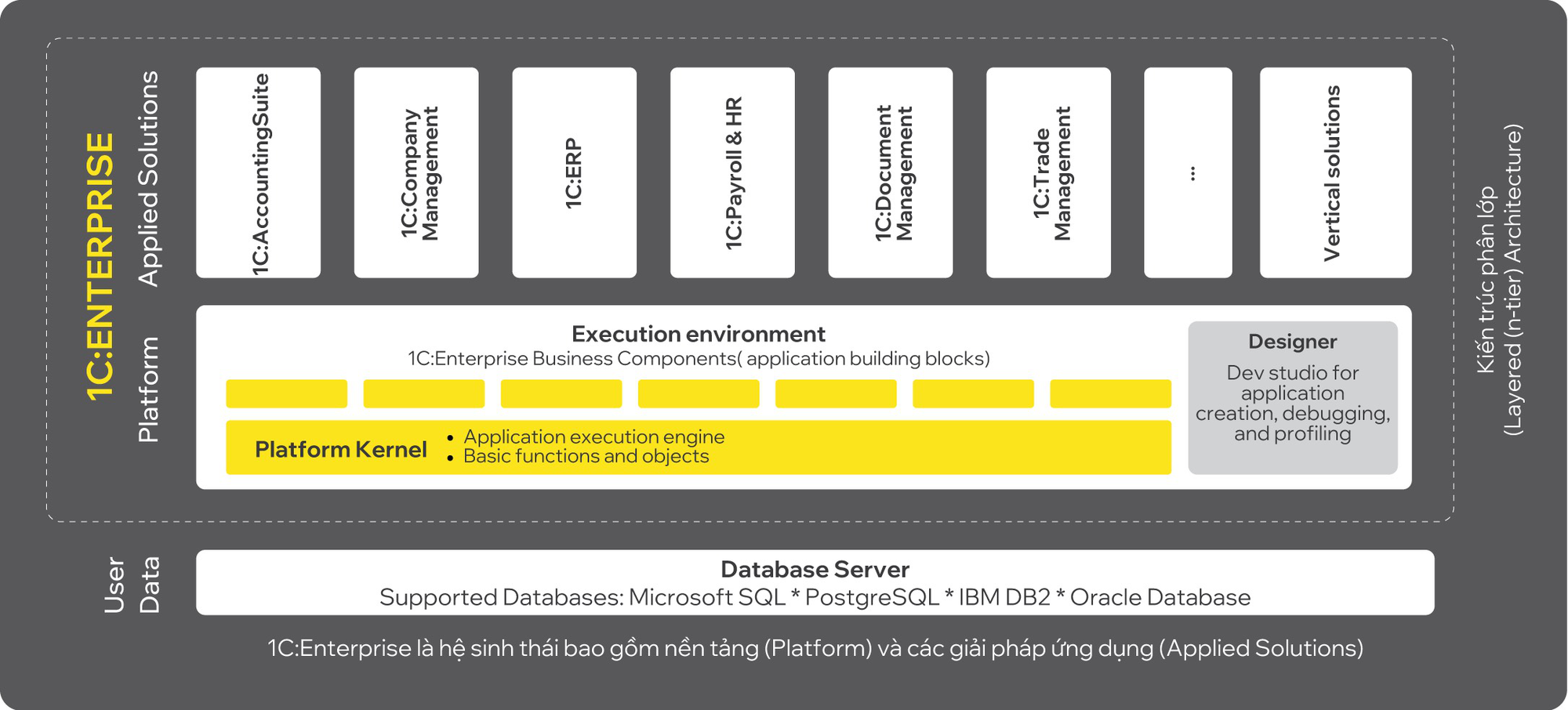
Task: Choose the 1C:Payroll & HR box
Action: [x=732, y=172]
